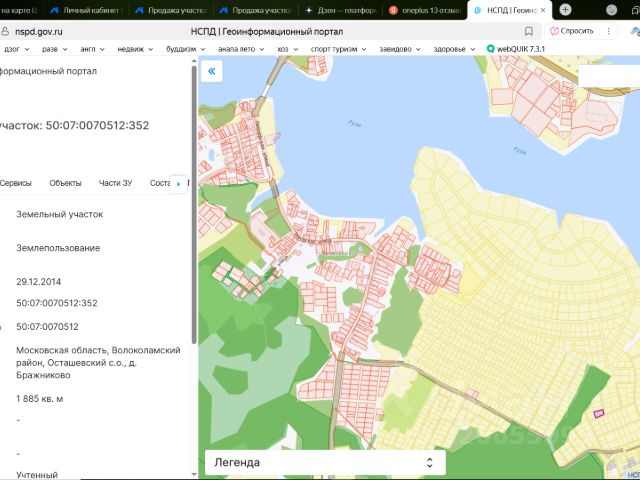Screen dimensions: 640x480
Task: Click the purple highlighted parcel on map
Action: click(x=600, y=412)
